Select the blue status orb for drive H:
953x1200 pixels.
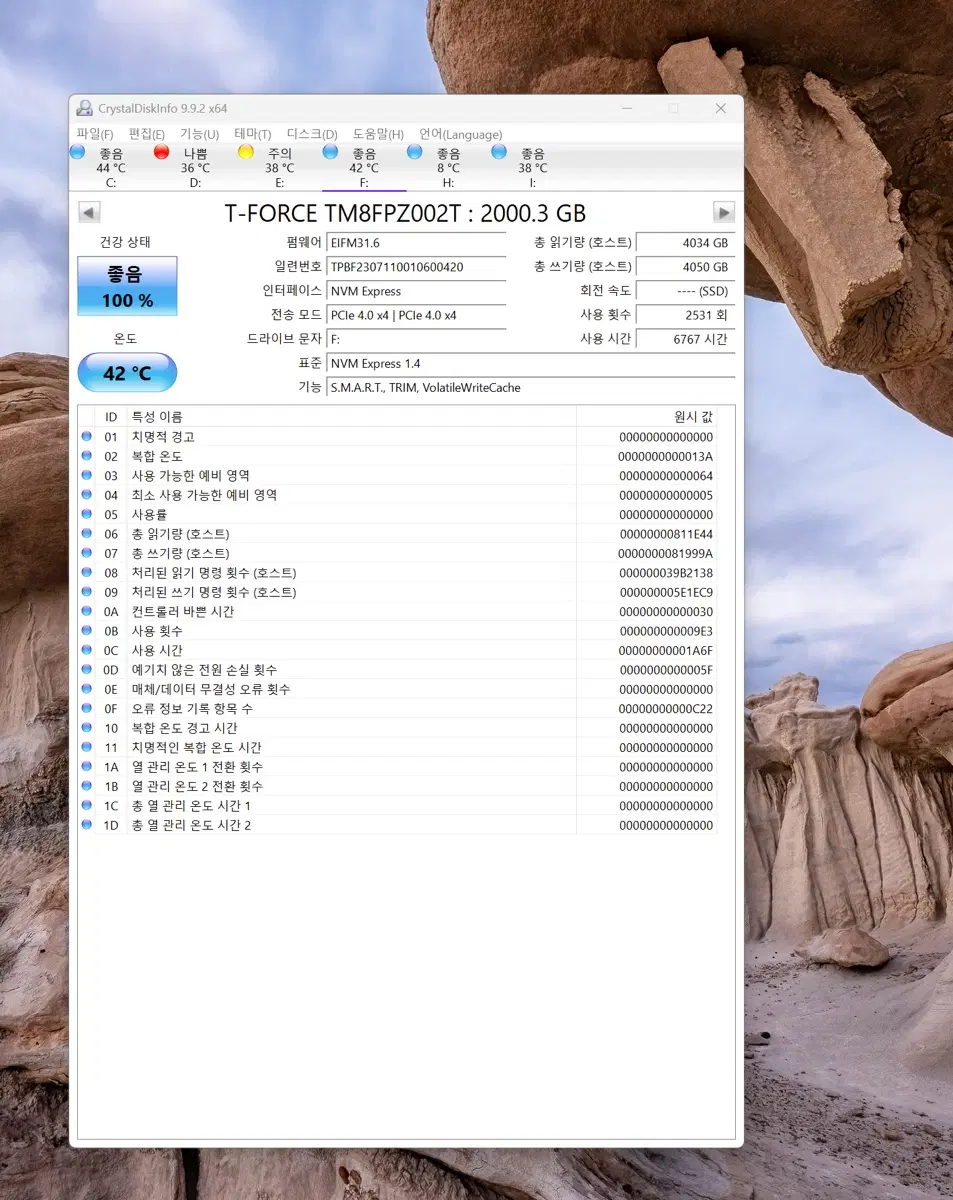click(x=414, y=152)
